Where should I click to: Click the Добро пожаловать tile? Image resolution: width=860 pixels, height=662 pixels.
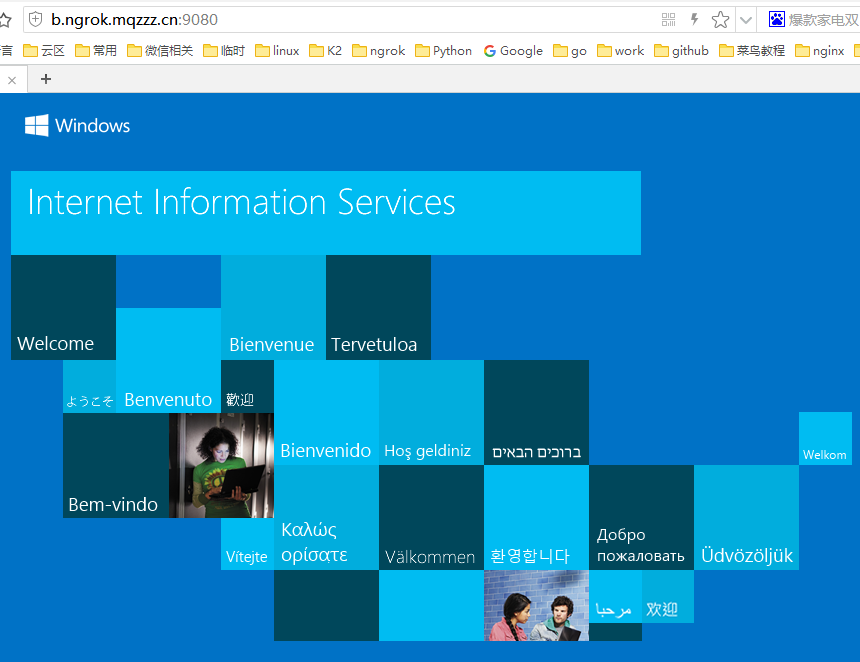pyautogui.click(x=641, y=518)
